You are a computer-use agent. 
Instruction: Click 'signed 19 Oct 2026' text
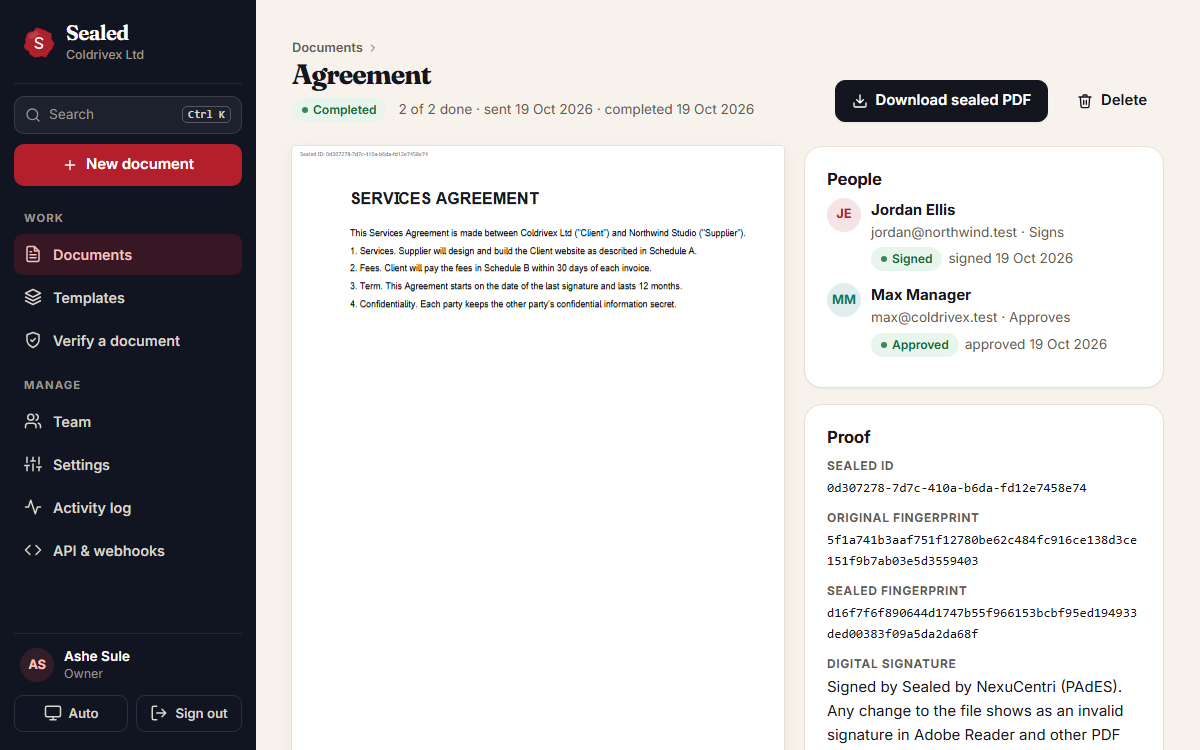[x=1011, y=259]
